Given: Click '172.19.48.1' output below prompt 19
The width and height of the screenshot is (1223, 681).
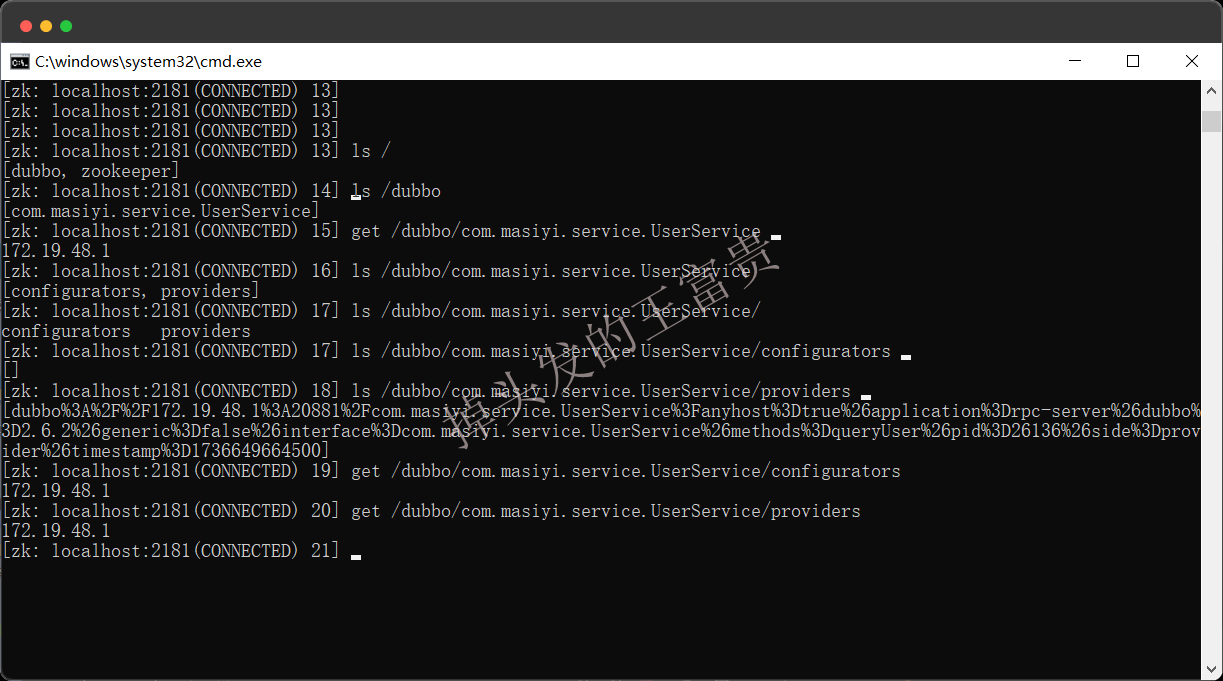Looking at the screenshot, I should coord(56,491).
